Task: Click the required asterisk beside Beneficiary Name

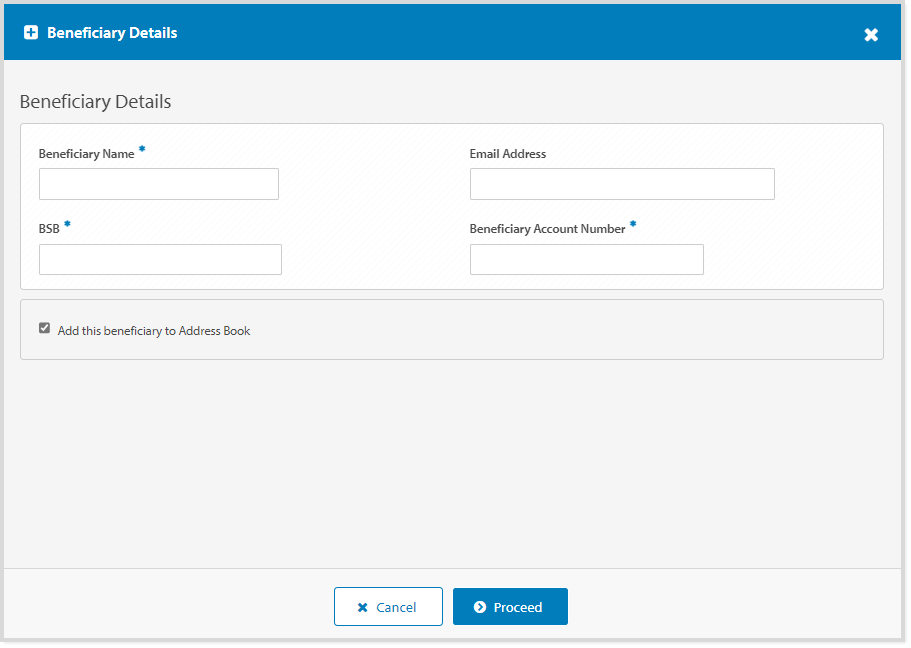Action: point(141,148)
